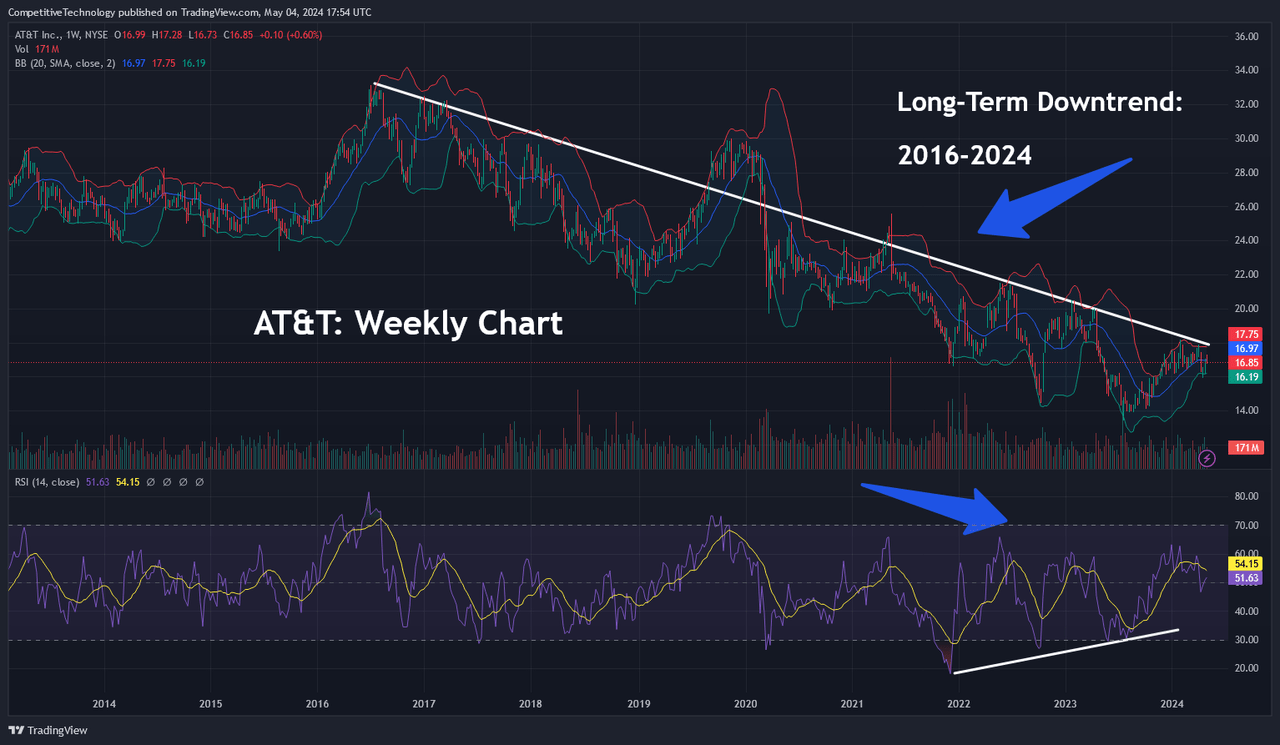Click the 30.00 price axis label

1246,138
